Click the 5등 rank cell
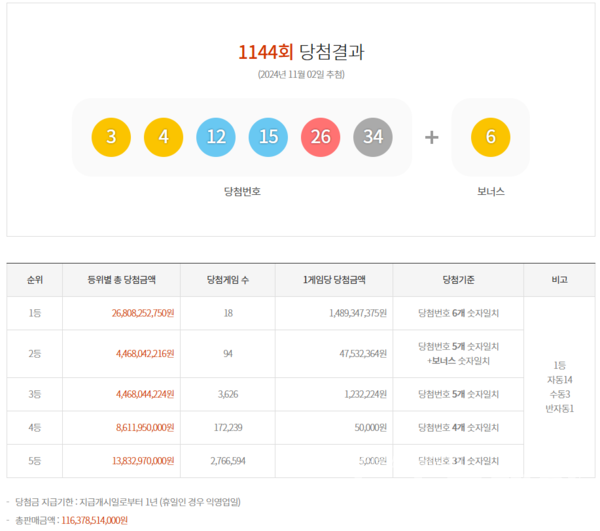The image size is (600, 531). 34,461
